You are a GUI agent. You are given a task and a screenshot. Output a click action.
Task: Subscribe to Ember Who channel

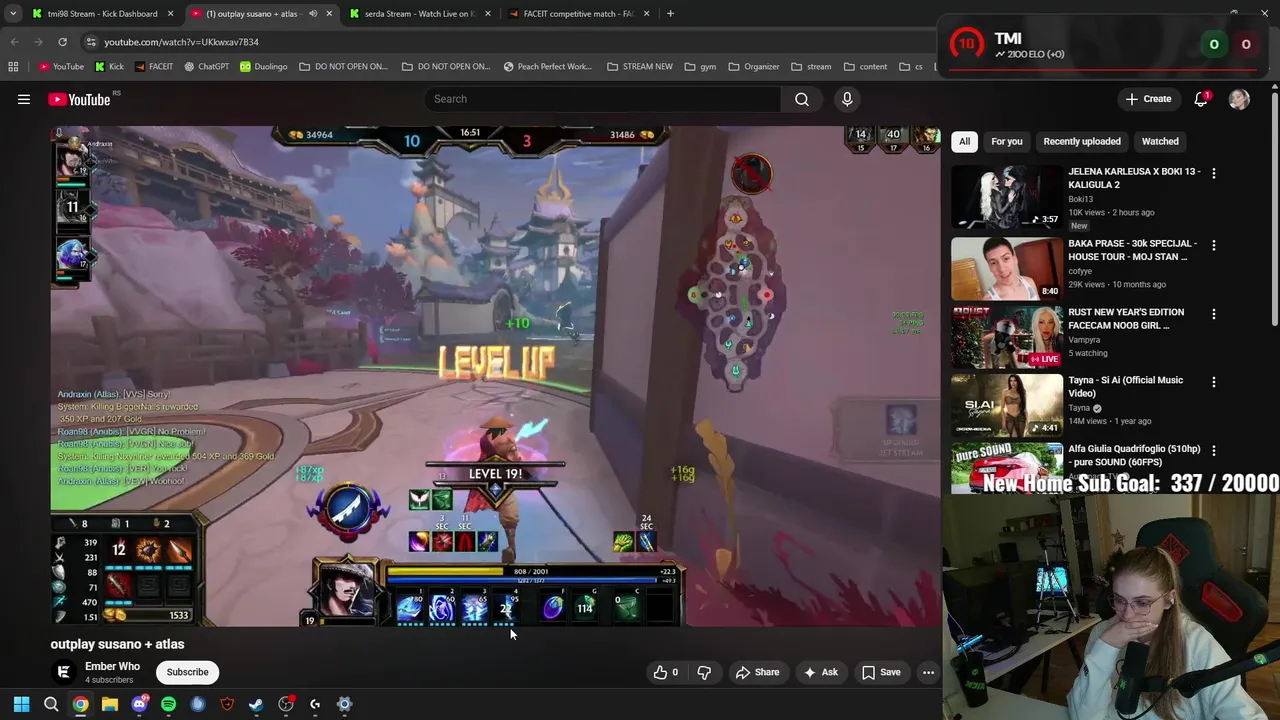[187, 672]
